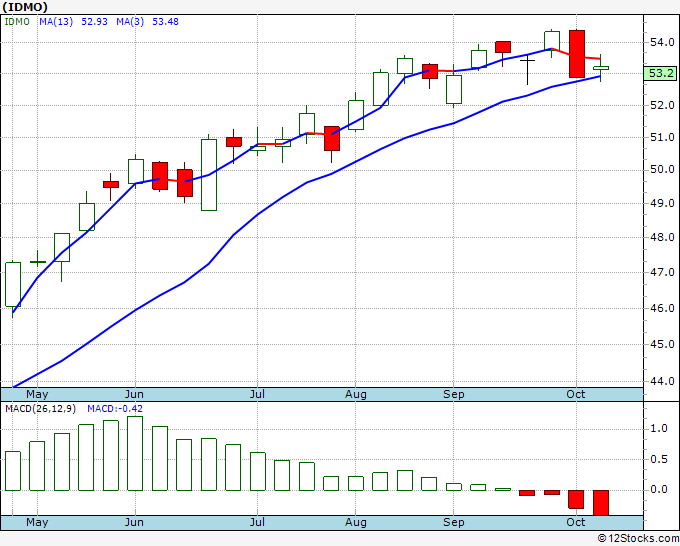Click the MA(3) legend label
This screenshot has height=546, width=680.
(130, 22)
